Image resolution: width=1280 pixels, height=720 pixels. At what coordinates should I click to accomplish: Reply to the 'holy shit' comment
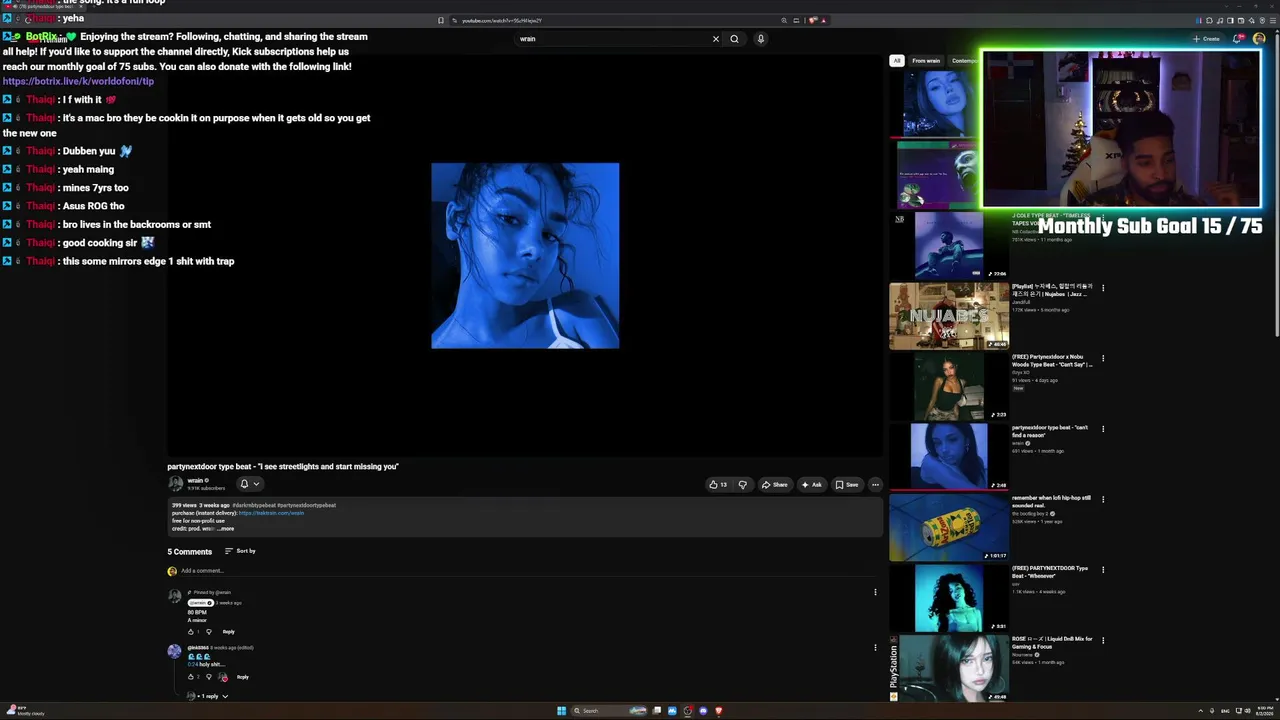click(242, 677)
